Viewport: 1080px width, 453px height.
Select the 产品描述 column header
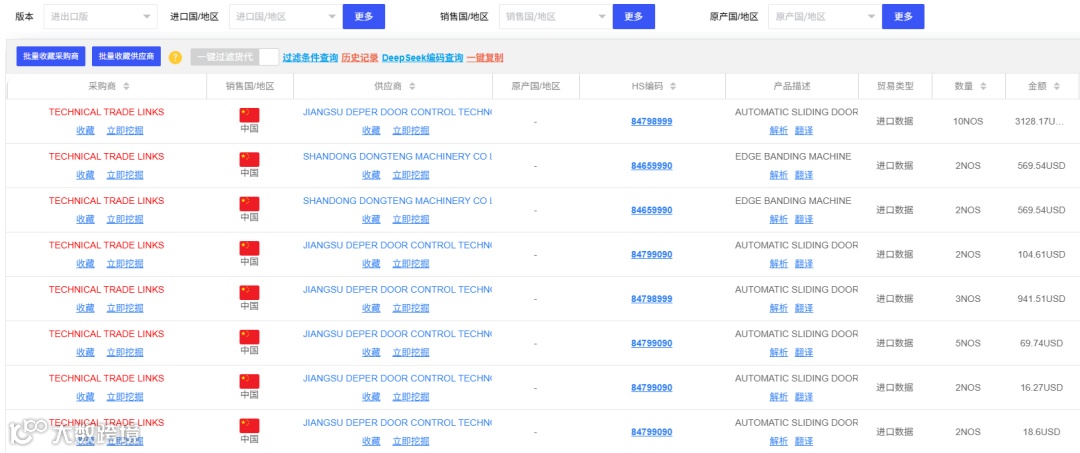click(792, 87)
